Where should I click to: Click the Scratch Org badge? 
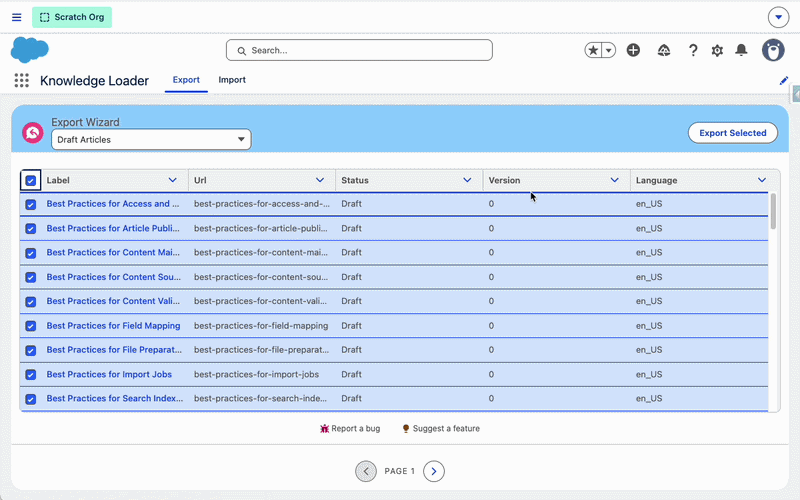click(72, 17)
